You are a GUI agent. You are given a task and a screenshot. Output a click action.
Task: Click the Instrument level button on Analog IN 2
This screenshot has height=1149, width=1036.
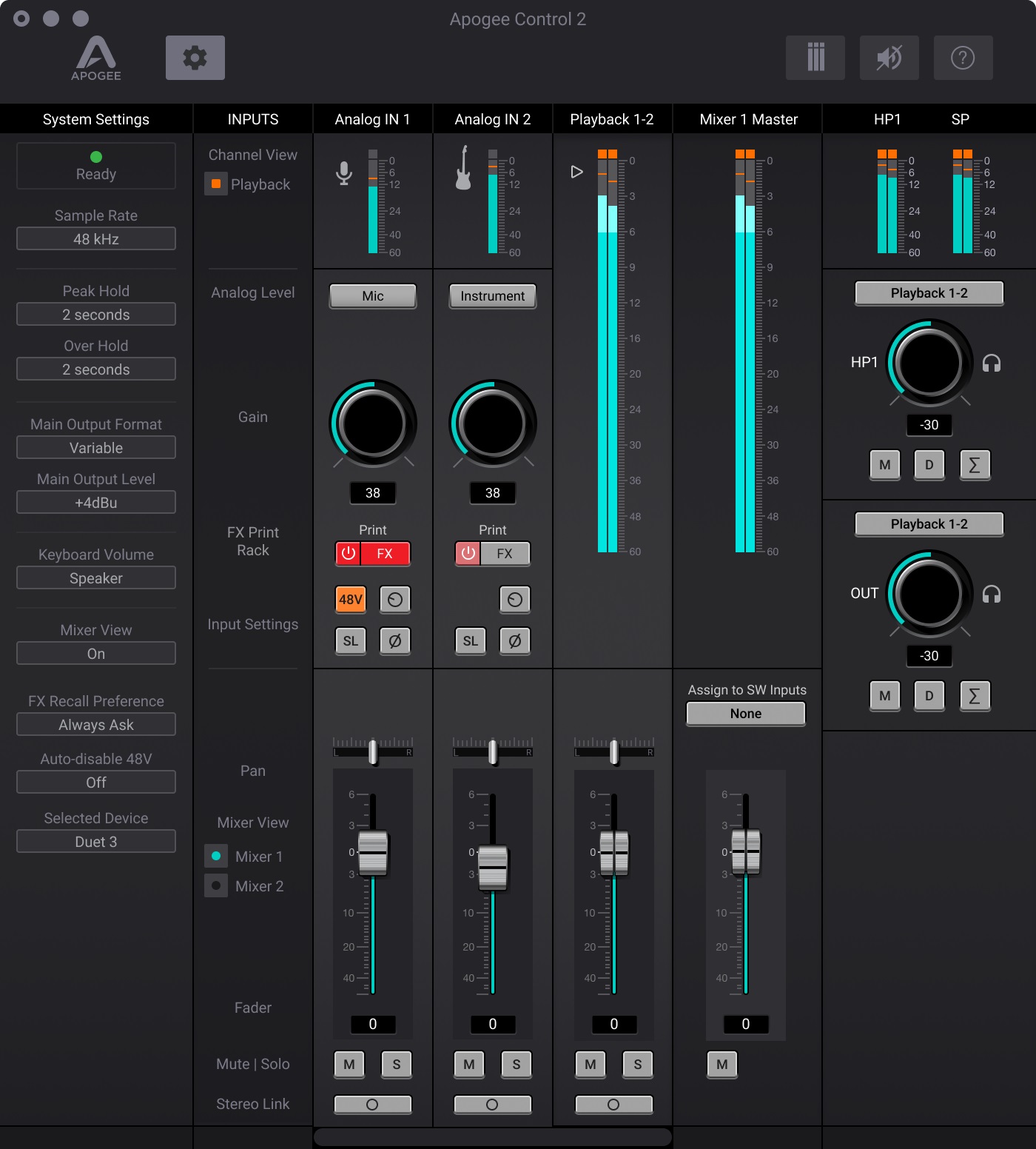click(x=492, y=296)
